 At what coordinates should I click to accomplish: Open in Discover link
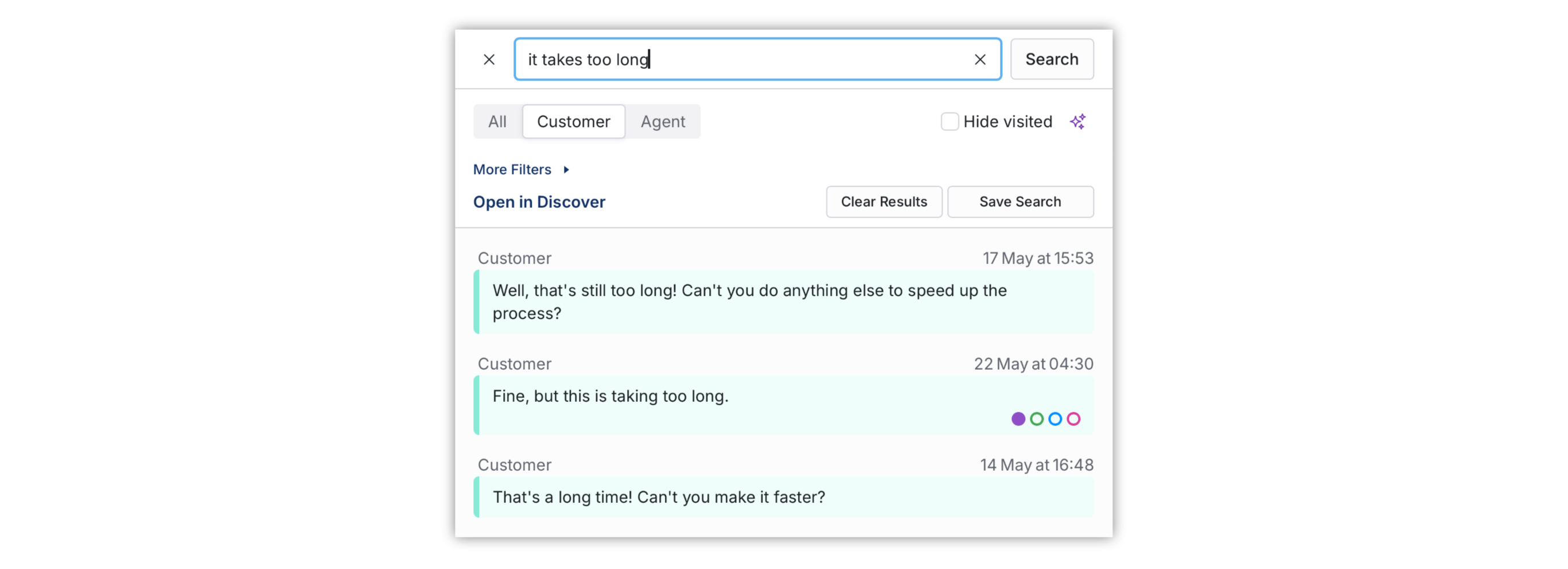(539, 202)
